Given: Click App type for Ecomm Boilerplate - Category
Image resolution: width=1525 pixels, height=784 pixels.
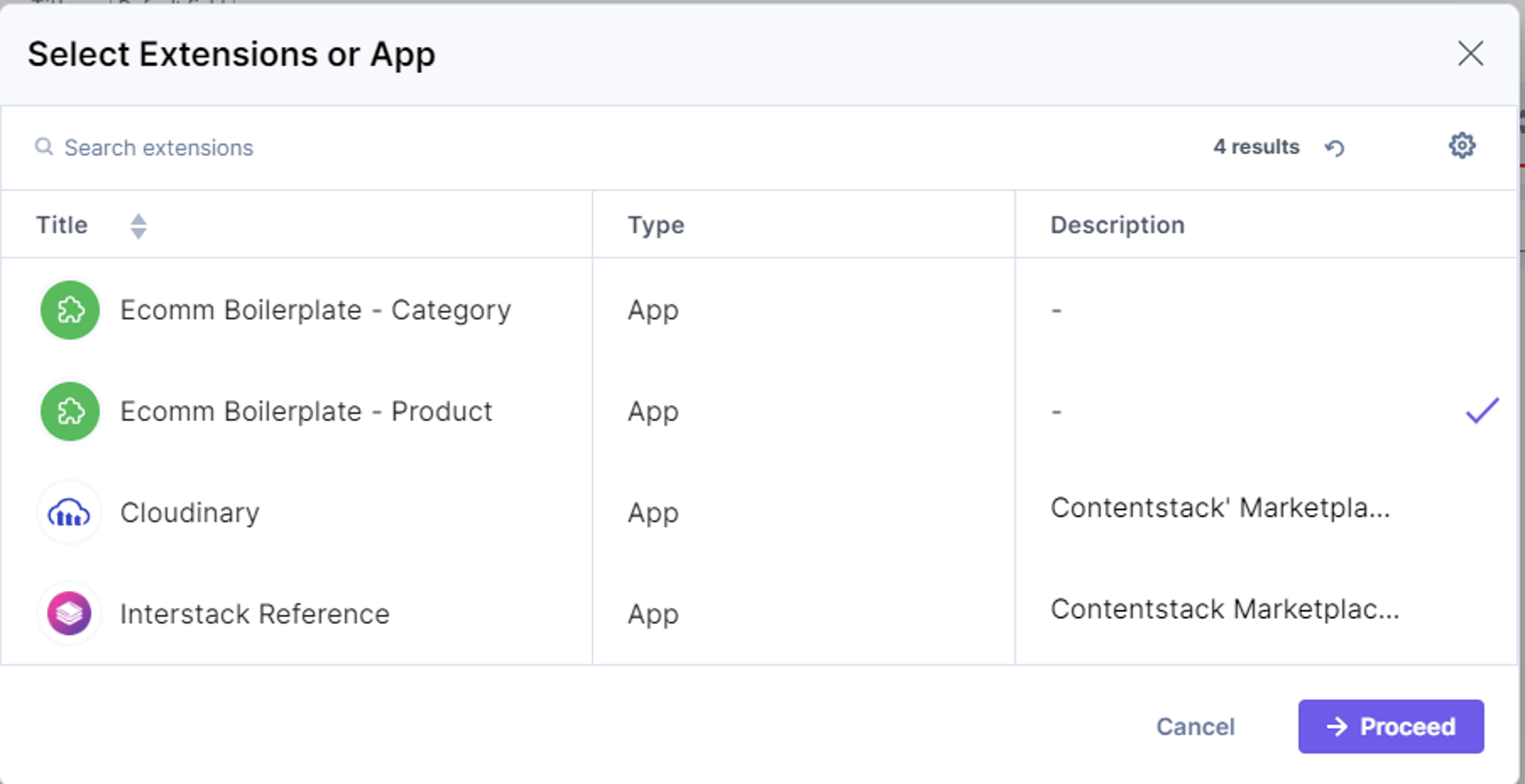Looking at the screenshot, I should [653, 310].
